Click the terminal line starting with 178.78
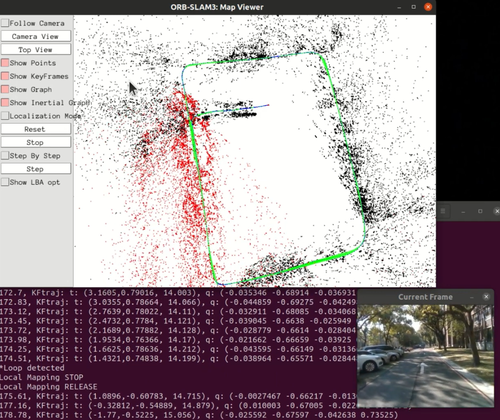The width and height of the screenshot is (500, 420). click(199, 415)
